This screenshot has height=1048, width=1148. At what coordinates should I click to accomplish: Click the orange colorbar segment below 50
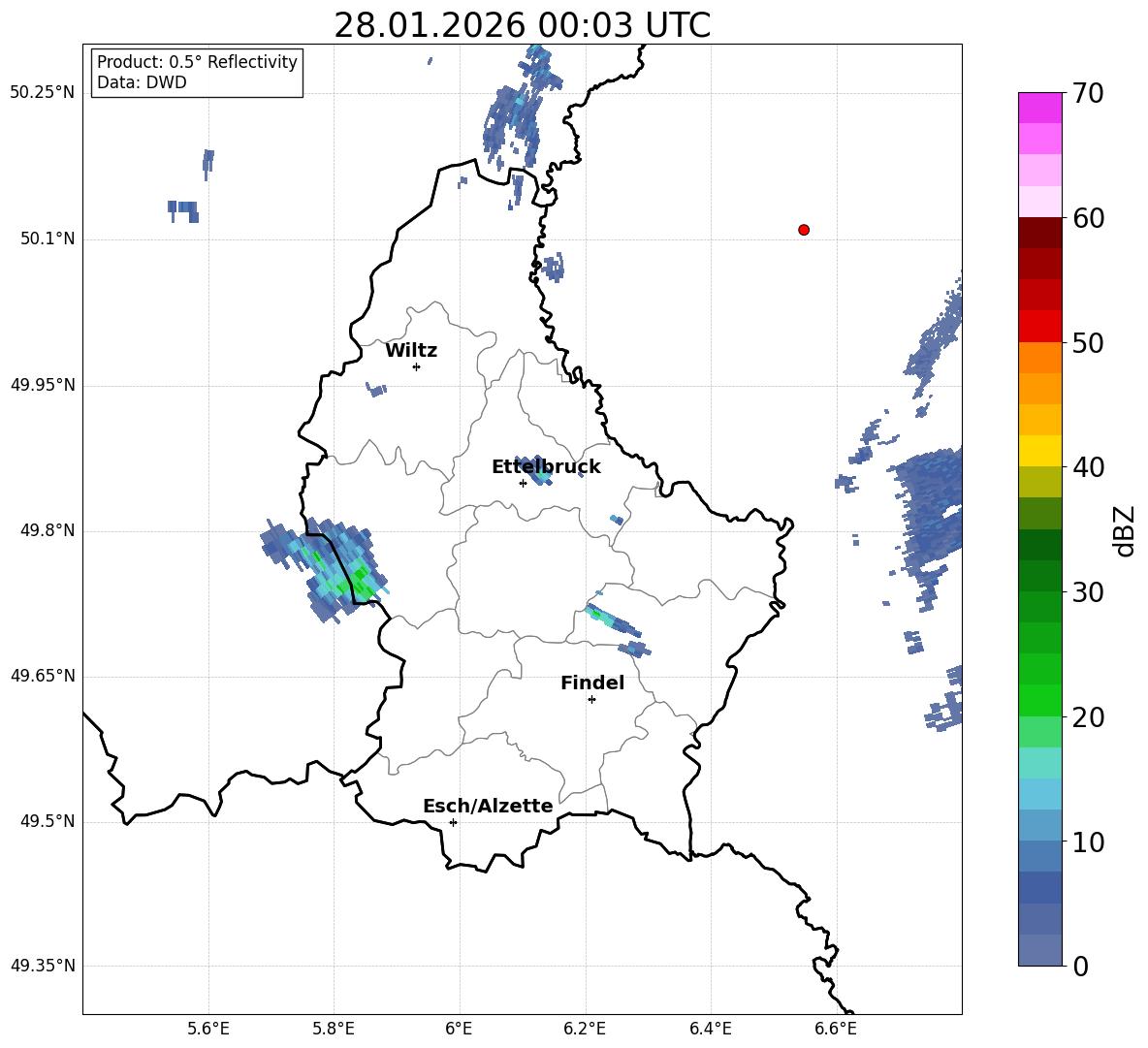pos(1040,357)
